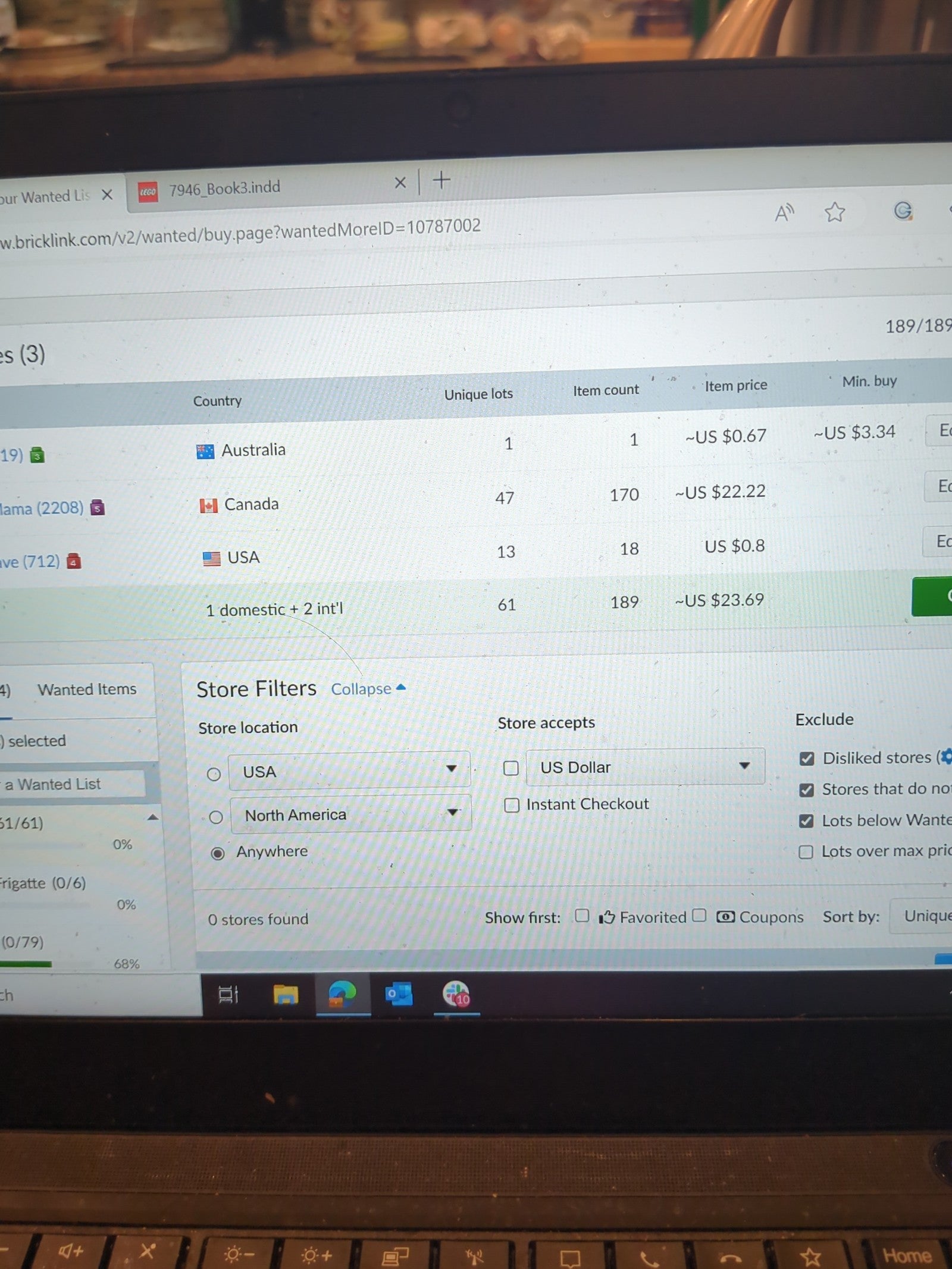The height and width of the screenshot is (1269, 952).
Task: Add page to favorites with star icon
Action: click(834, 212)
